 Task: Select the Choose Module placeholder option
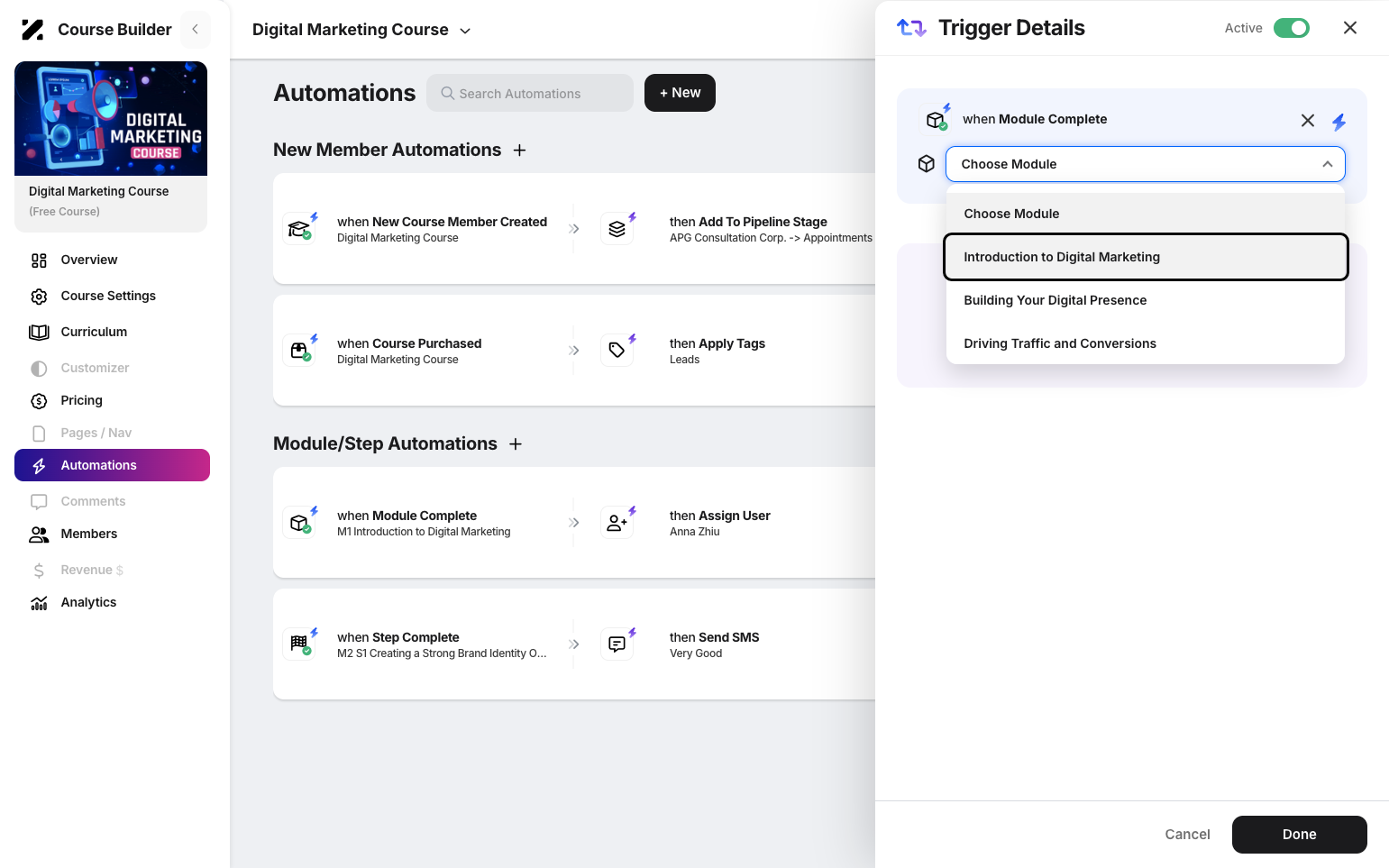pos(1145,214)
